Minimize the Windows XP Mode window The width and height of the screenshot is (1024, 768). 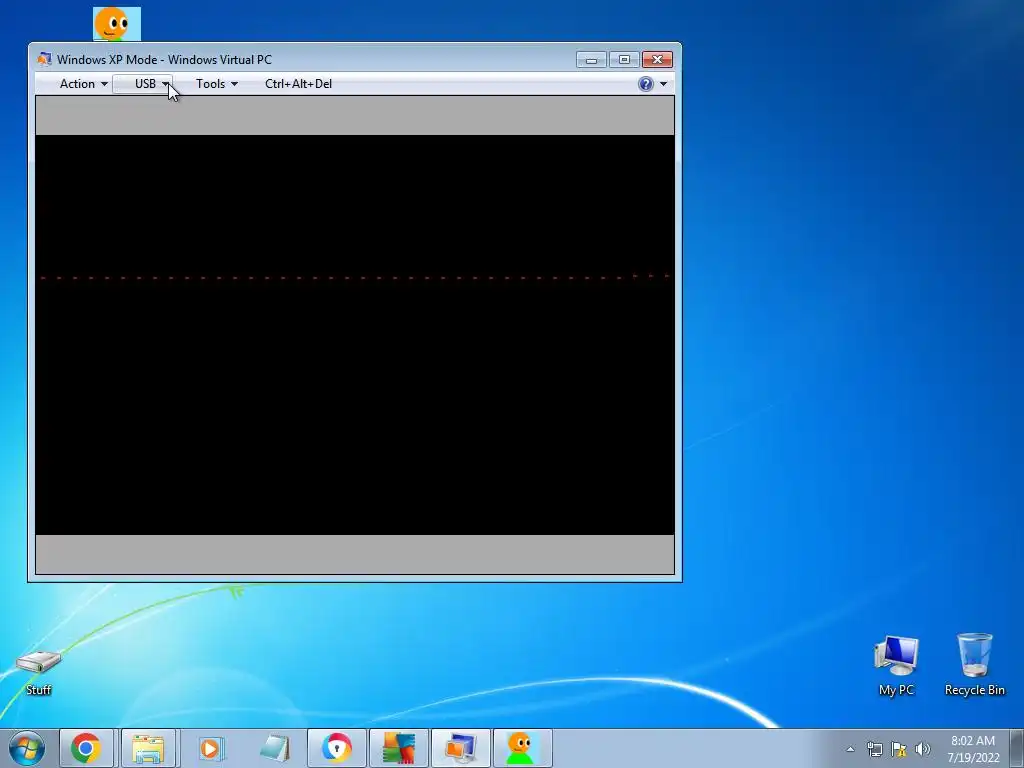point(592,59)
